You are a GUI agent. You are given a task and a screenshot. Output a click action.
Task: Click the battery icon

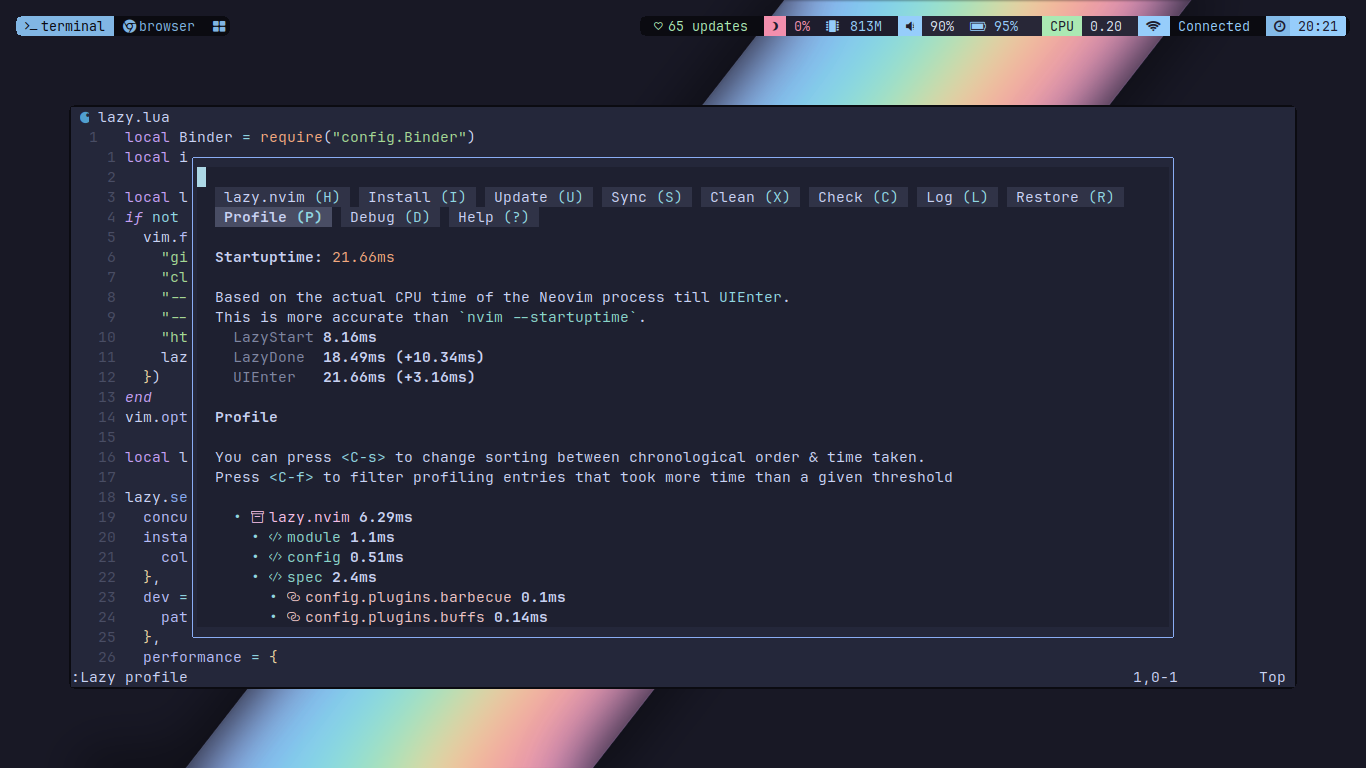click(977, 26)
